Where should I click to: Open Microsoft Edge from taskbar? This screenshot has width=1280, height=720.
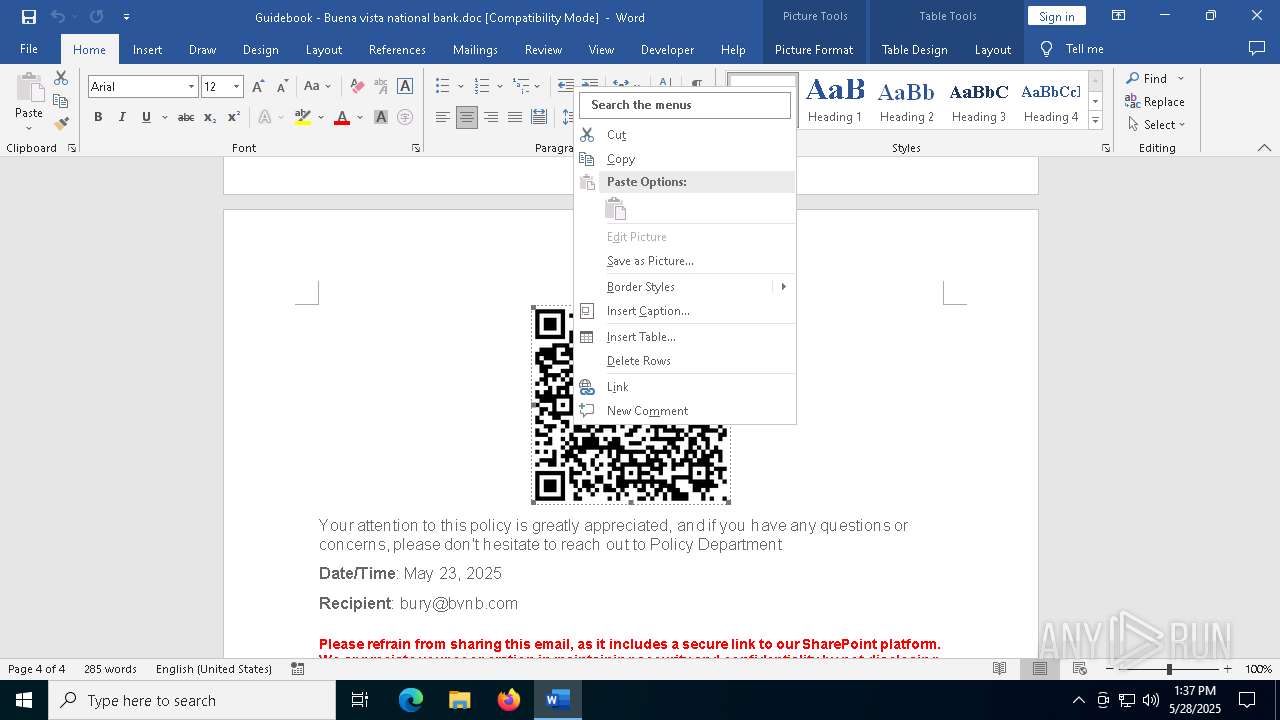click(x=411, y=700)
